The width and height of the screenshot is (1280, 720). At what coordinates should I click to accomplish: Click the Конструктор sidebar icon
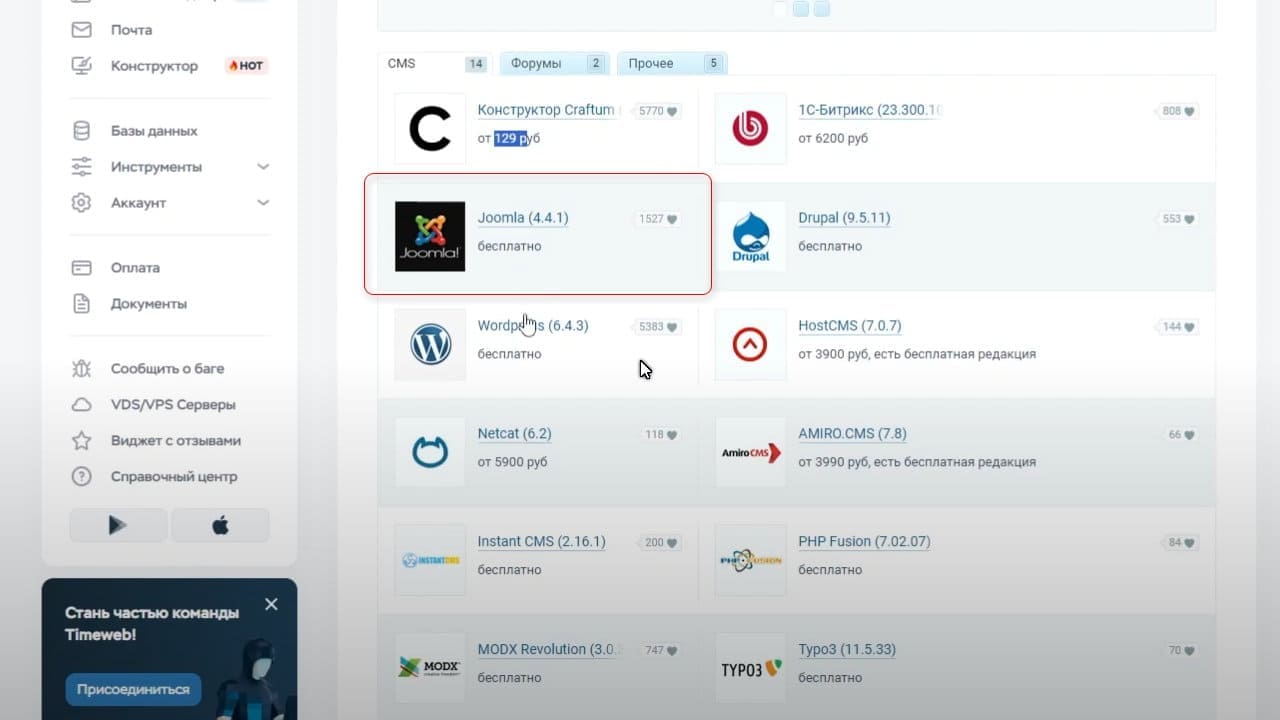pyautogui.click(x=82, y=66)
